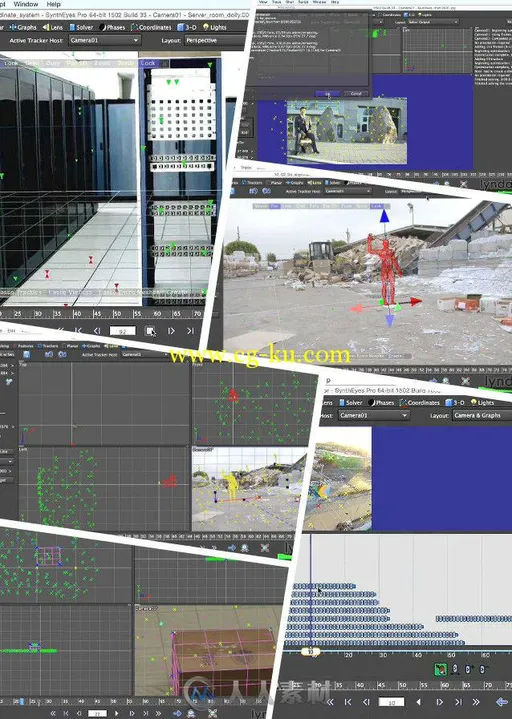This screenshot has width=512, height=719.
Task: Click crossed-arrows icon under junkyard red-figure view
Action: tap(465, 381)
